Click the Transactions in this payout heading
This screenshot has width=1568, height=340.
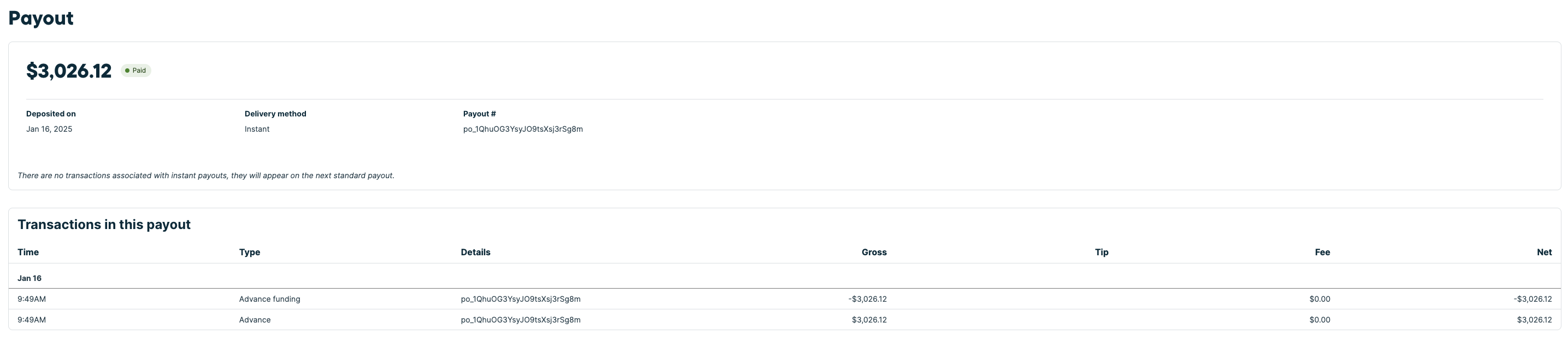coord(104,225)
